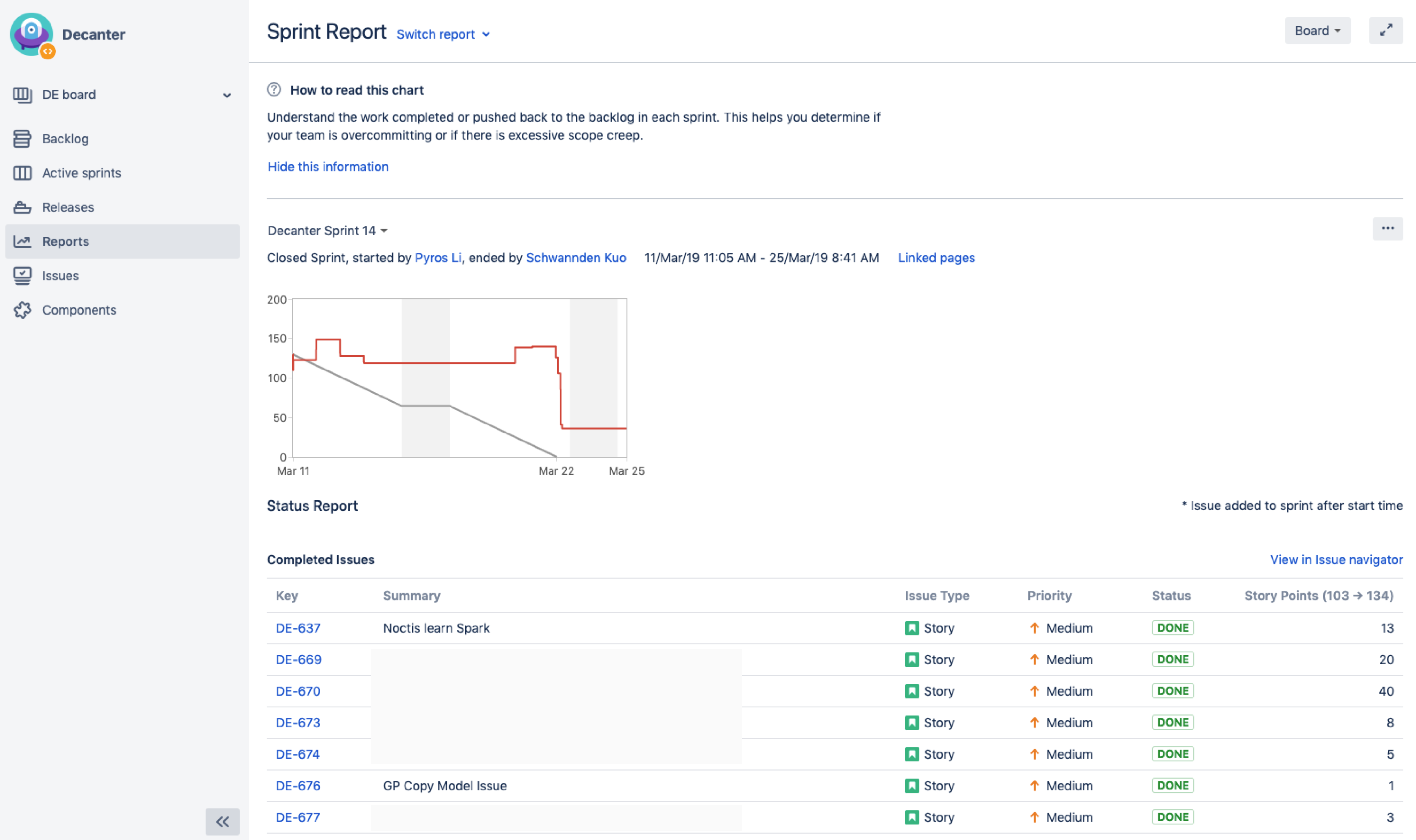Select the Active sprints board icon

(x=22, y=173)
